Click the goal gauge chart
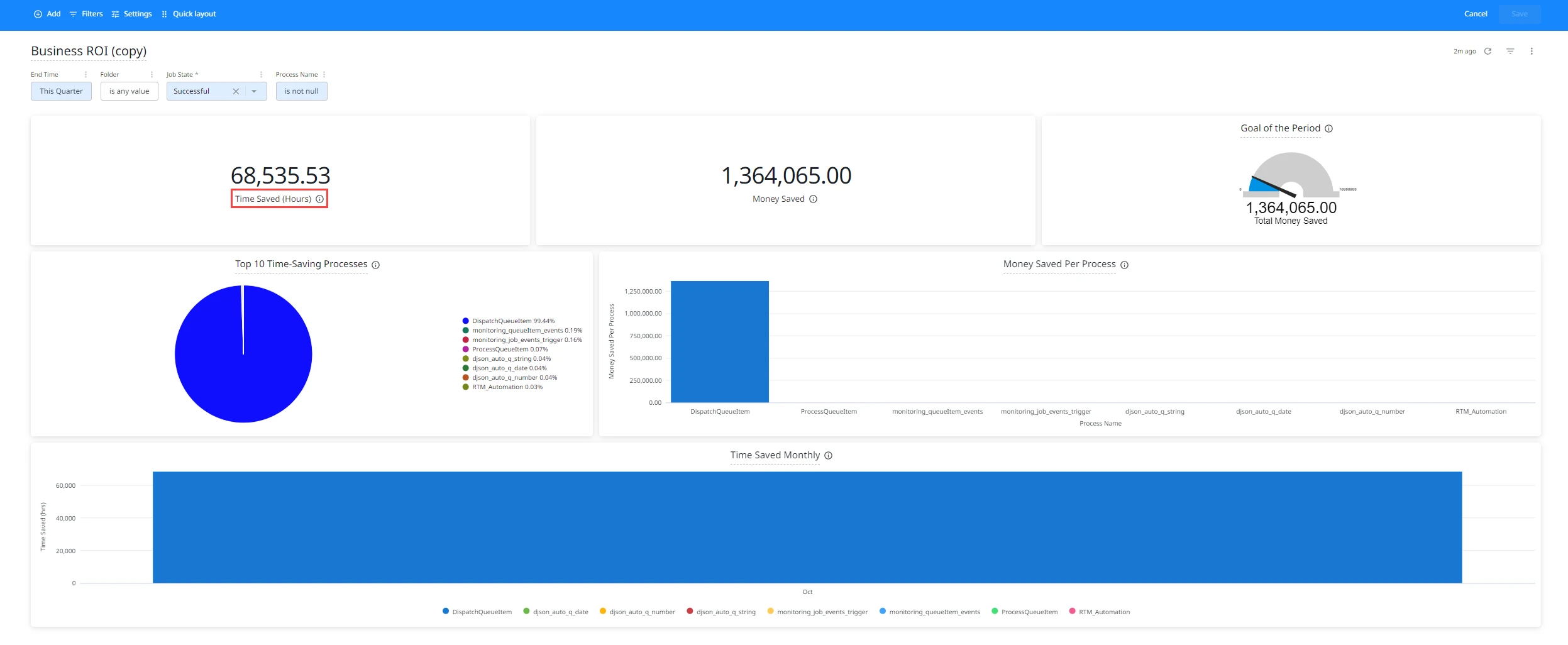 1291,175
